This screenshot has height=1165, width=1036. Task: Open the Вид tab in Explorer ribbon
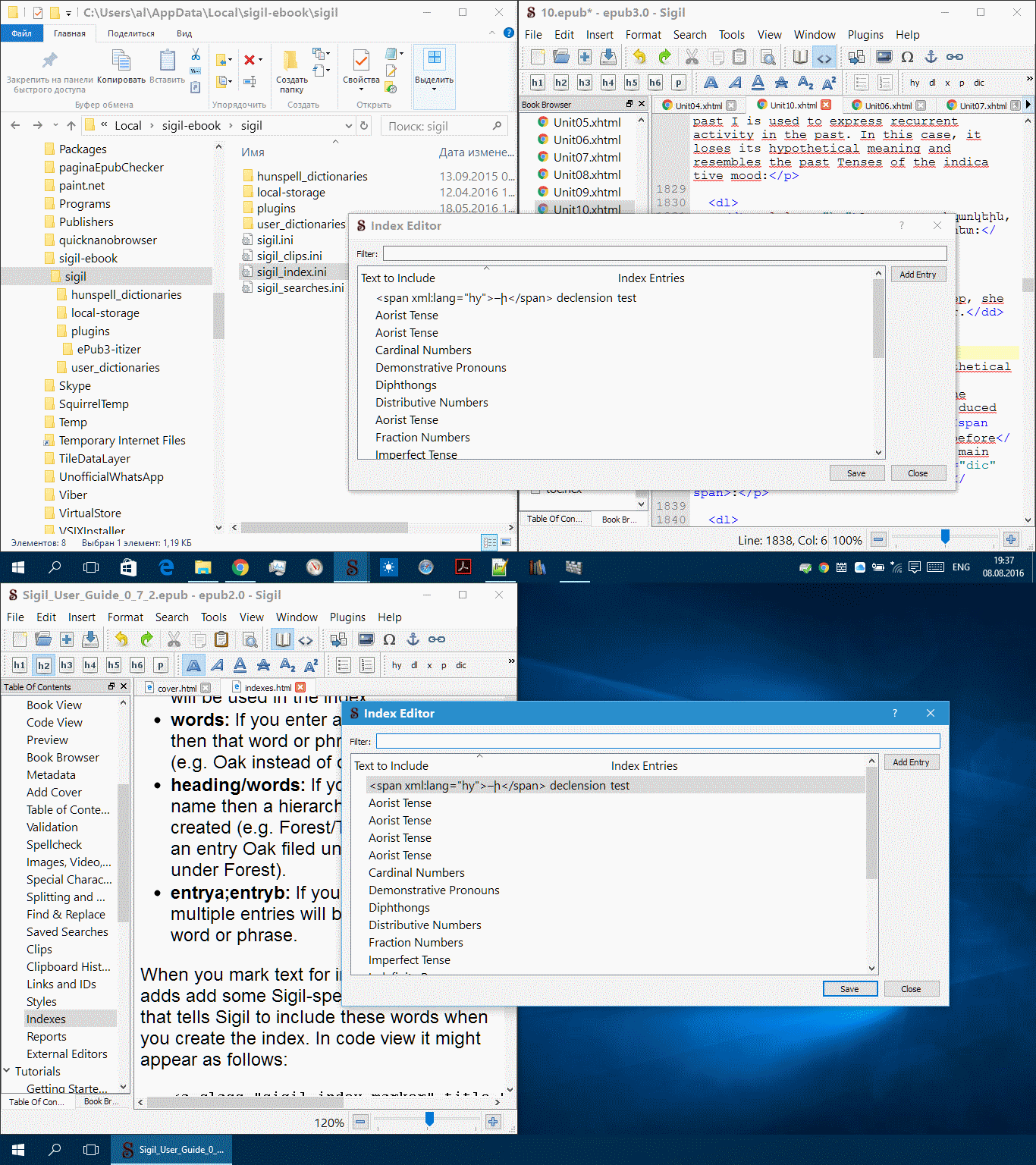[x=184, y=33]
